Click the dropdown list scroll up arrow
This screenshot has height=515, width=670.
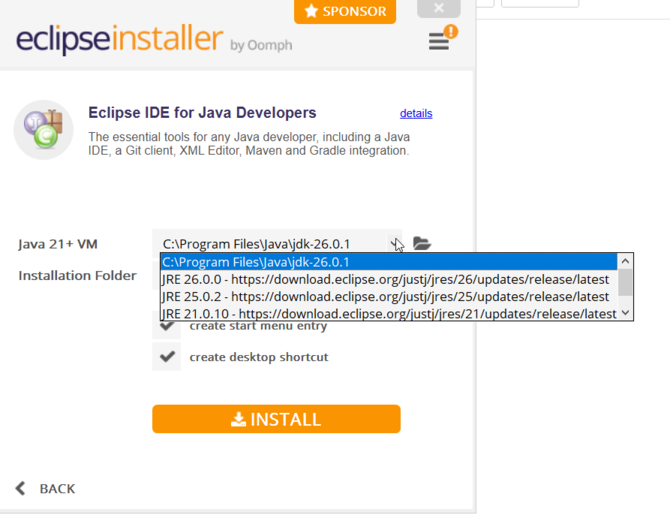pos(625,261)
